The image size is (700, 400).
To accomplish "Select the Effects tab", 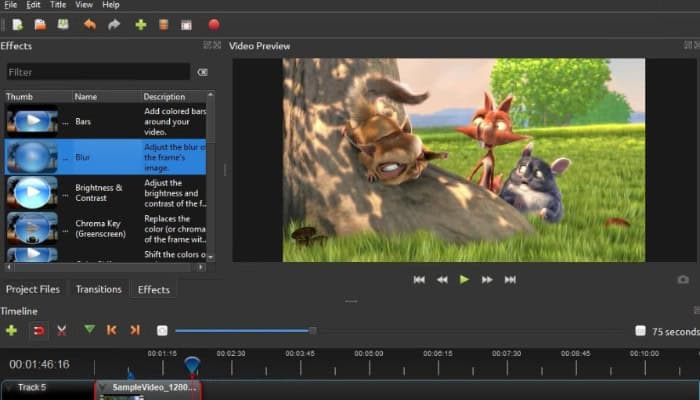I will (x=154, y=289).
